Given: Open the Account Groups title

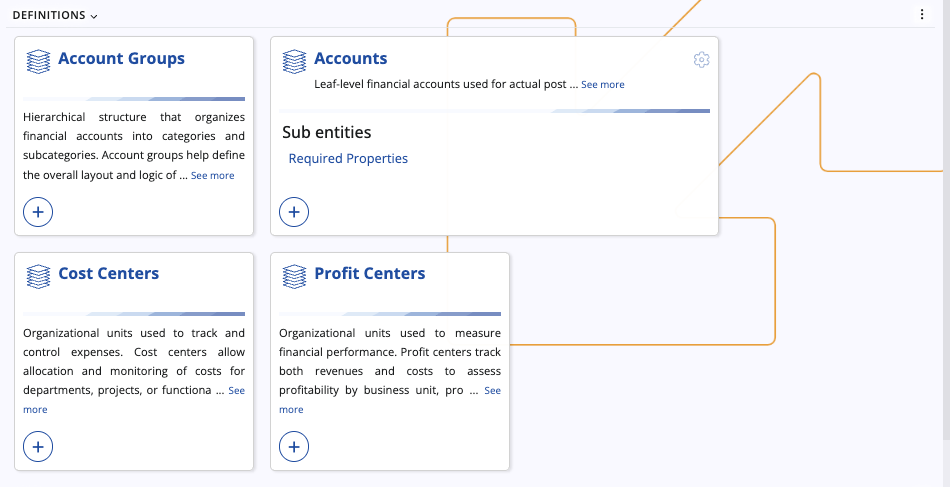Looking at the screenshot, I should (121, 59).
